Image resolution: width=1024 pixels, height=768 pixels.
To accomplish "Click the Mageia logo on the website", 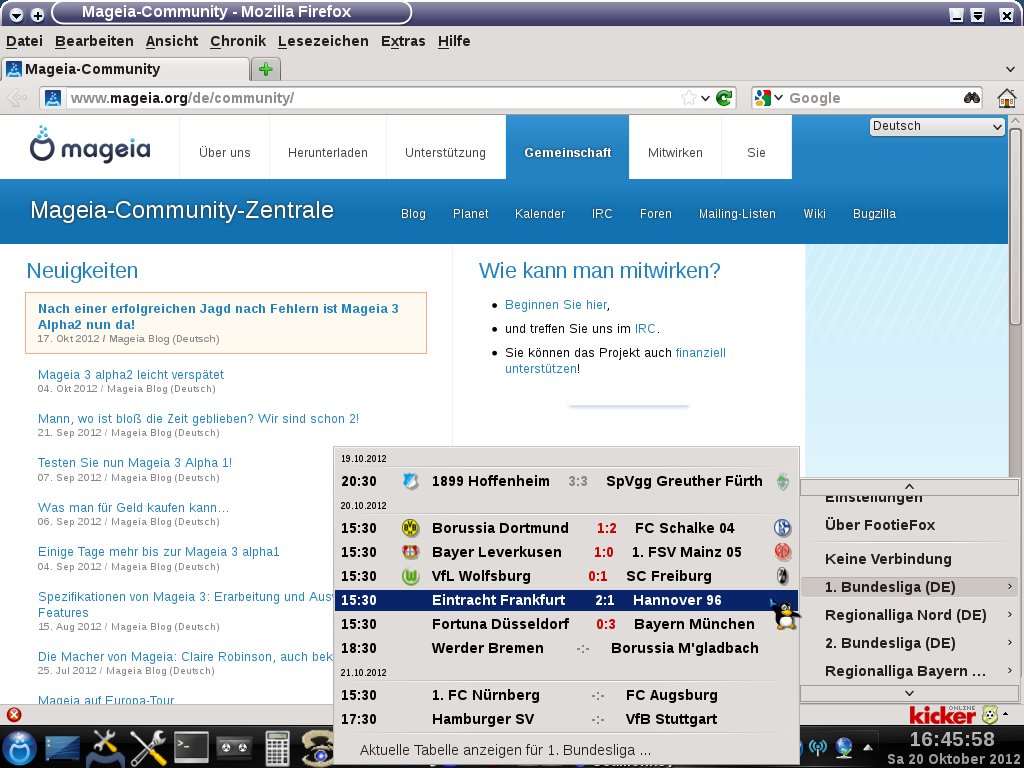I will (x=90, y=144).
